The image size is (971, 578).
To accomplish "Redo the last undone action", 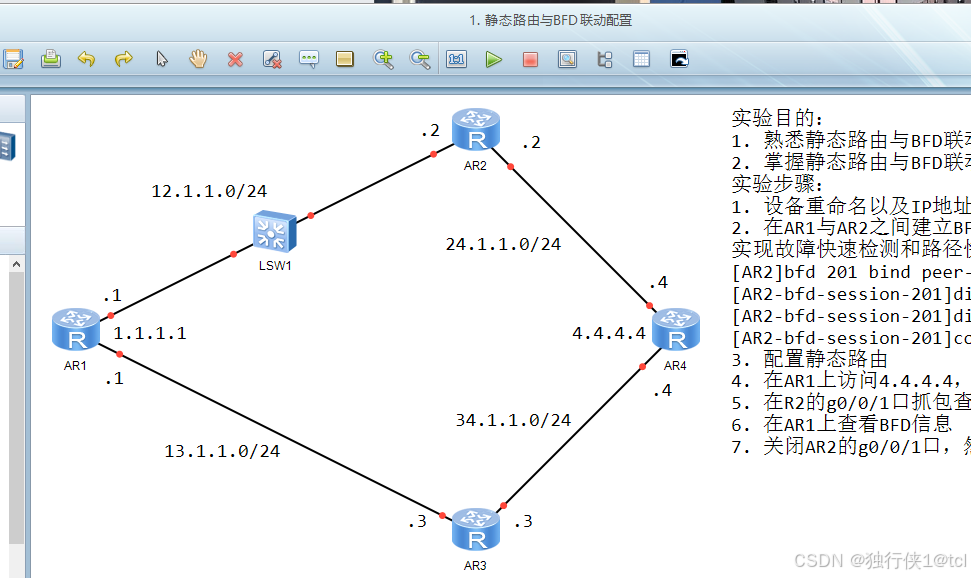I will (123, 59).
